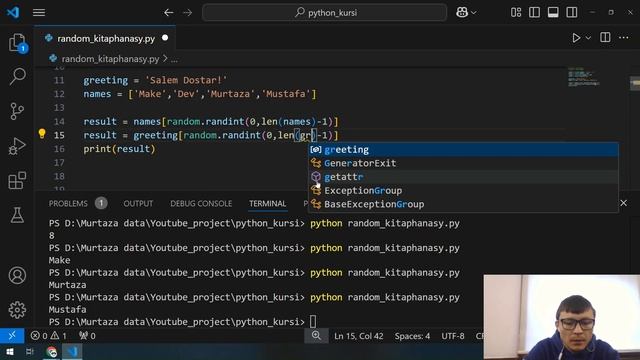Show code actions via lightbulb icon
640x360 pixels.
(x=42, y=133)
